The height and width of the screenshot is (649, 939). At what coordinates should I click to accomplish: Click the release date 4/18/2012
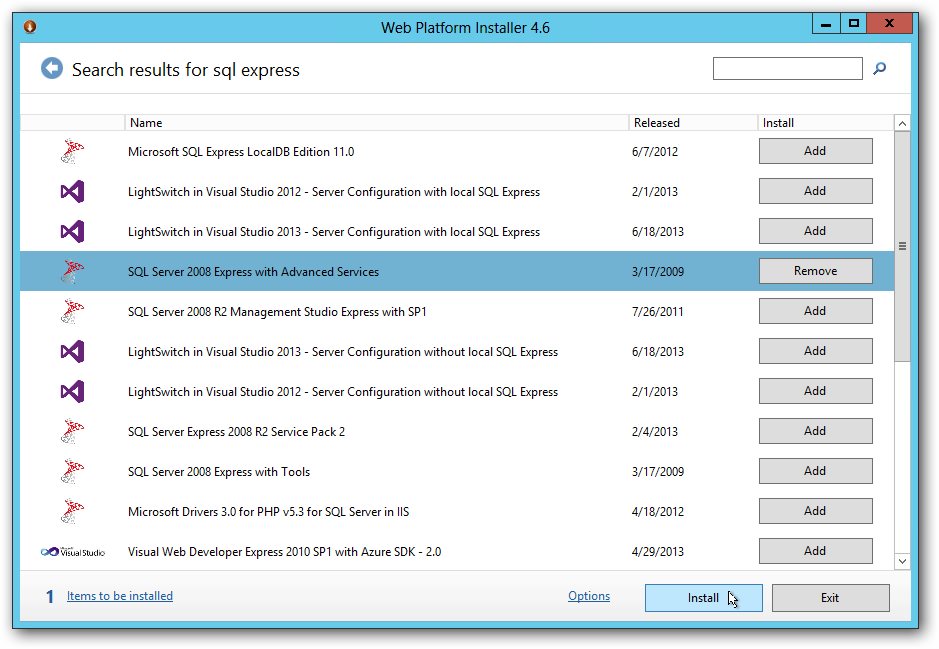tap(658, 512)
